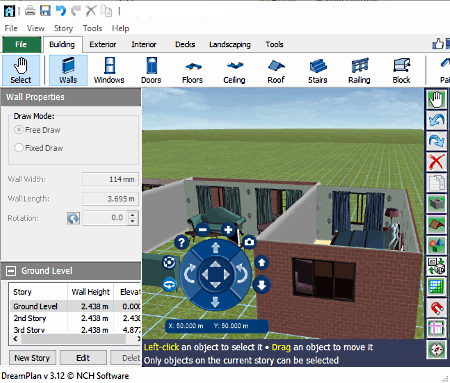Click the save floppy disk icon

45,11
